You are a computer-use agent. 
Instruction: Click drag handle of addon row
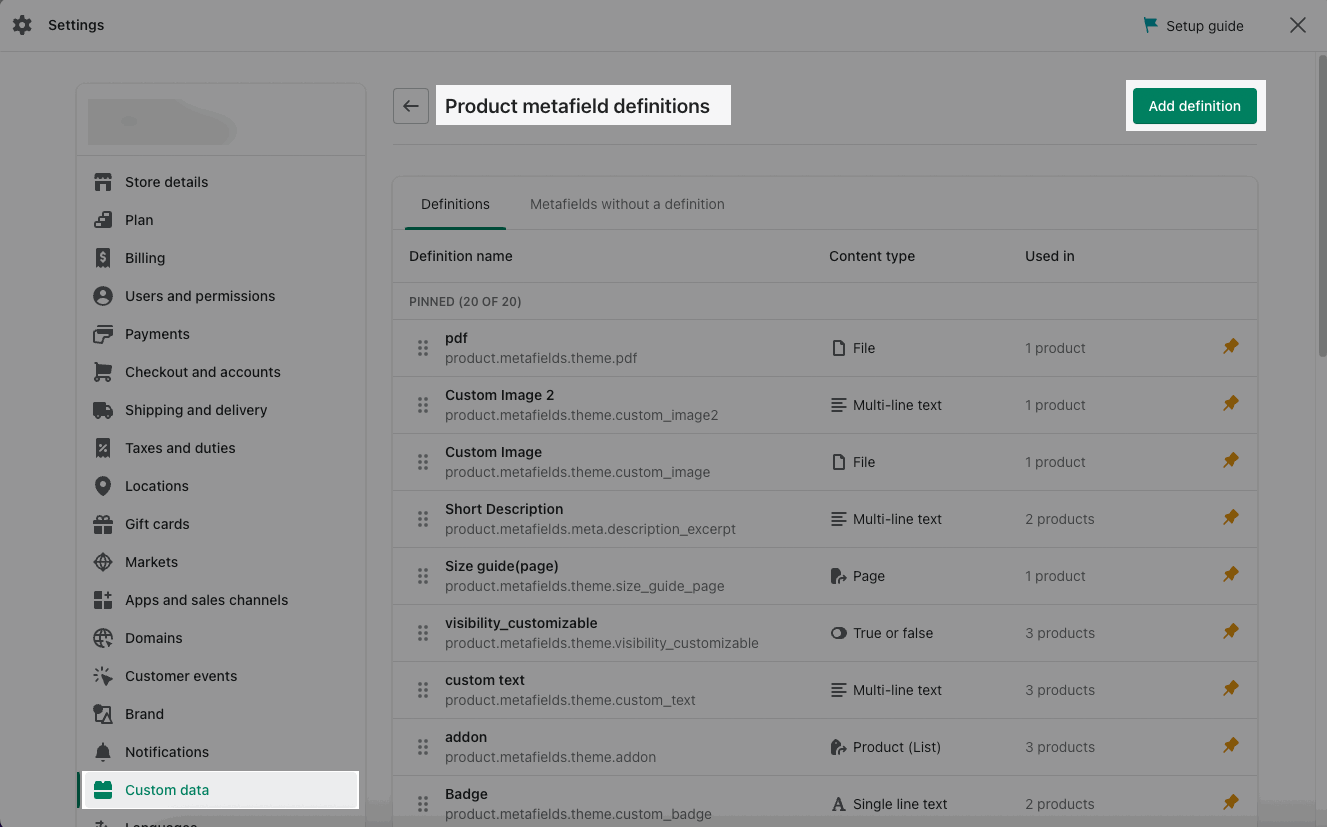(423, 747)
